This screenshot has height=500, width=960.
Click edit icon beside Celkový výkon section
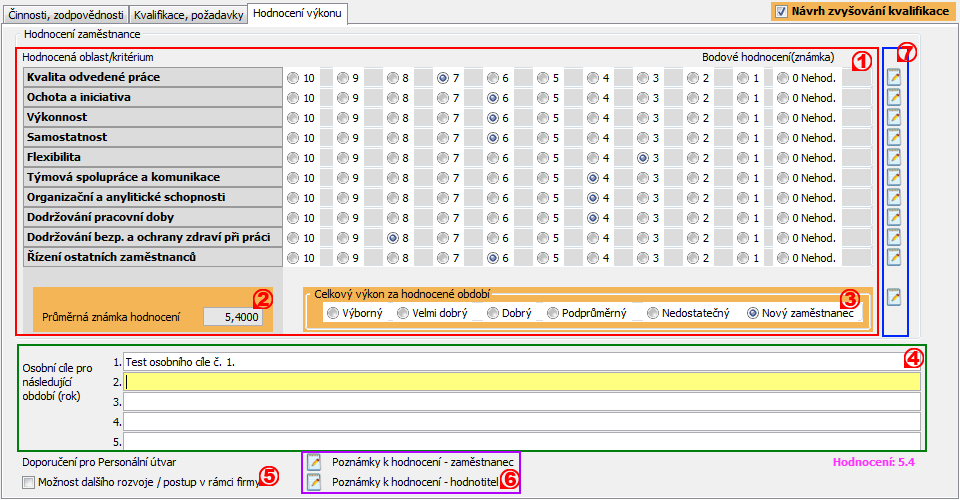pos(894,296)
